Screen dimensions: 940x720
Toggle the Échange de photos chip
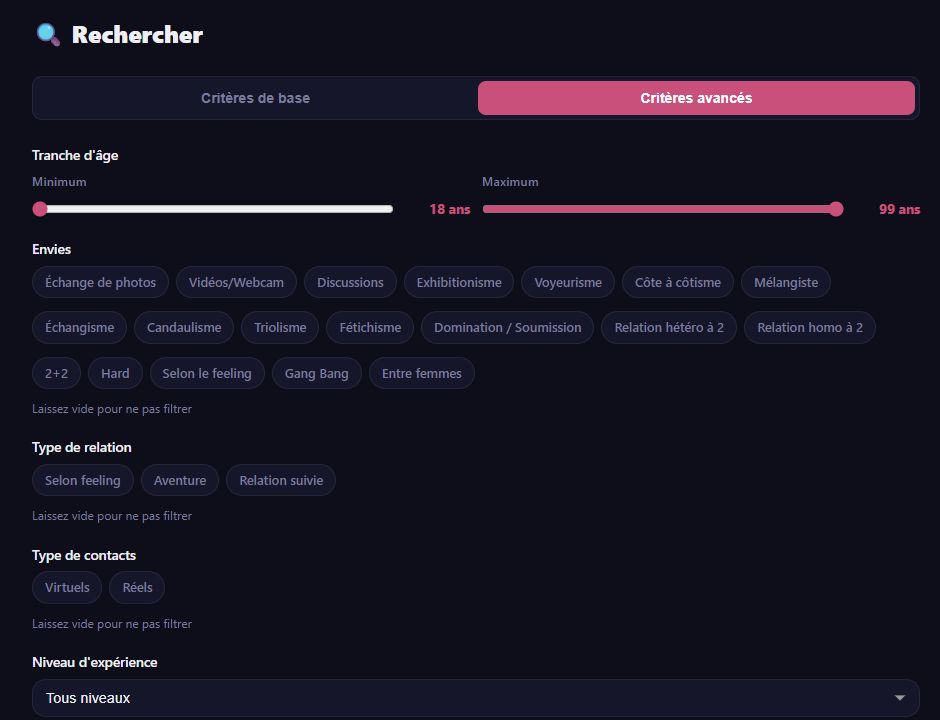(100, 282)
